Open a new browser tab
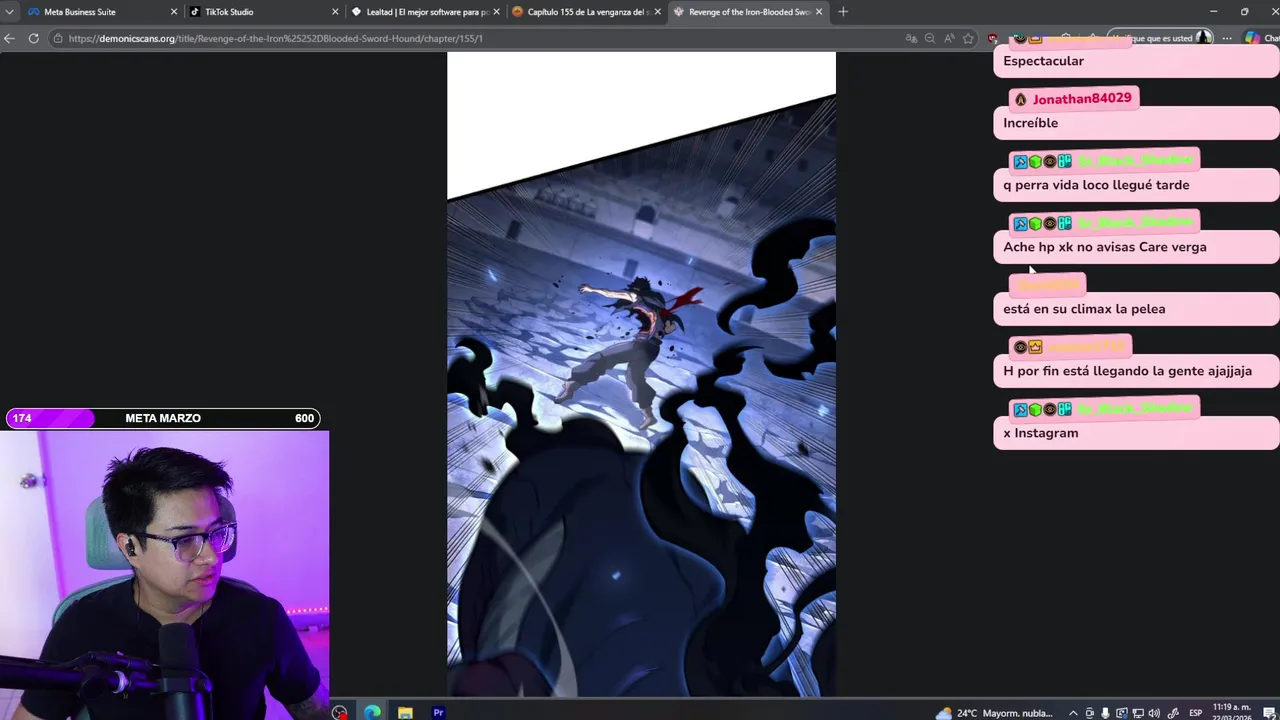The image size is (1280, 720). 843,12
